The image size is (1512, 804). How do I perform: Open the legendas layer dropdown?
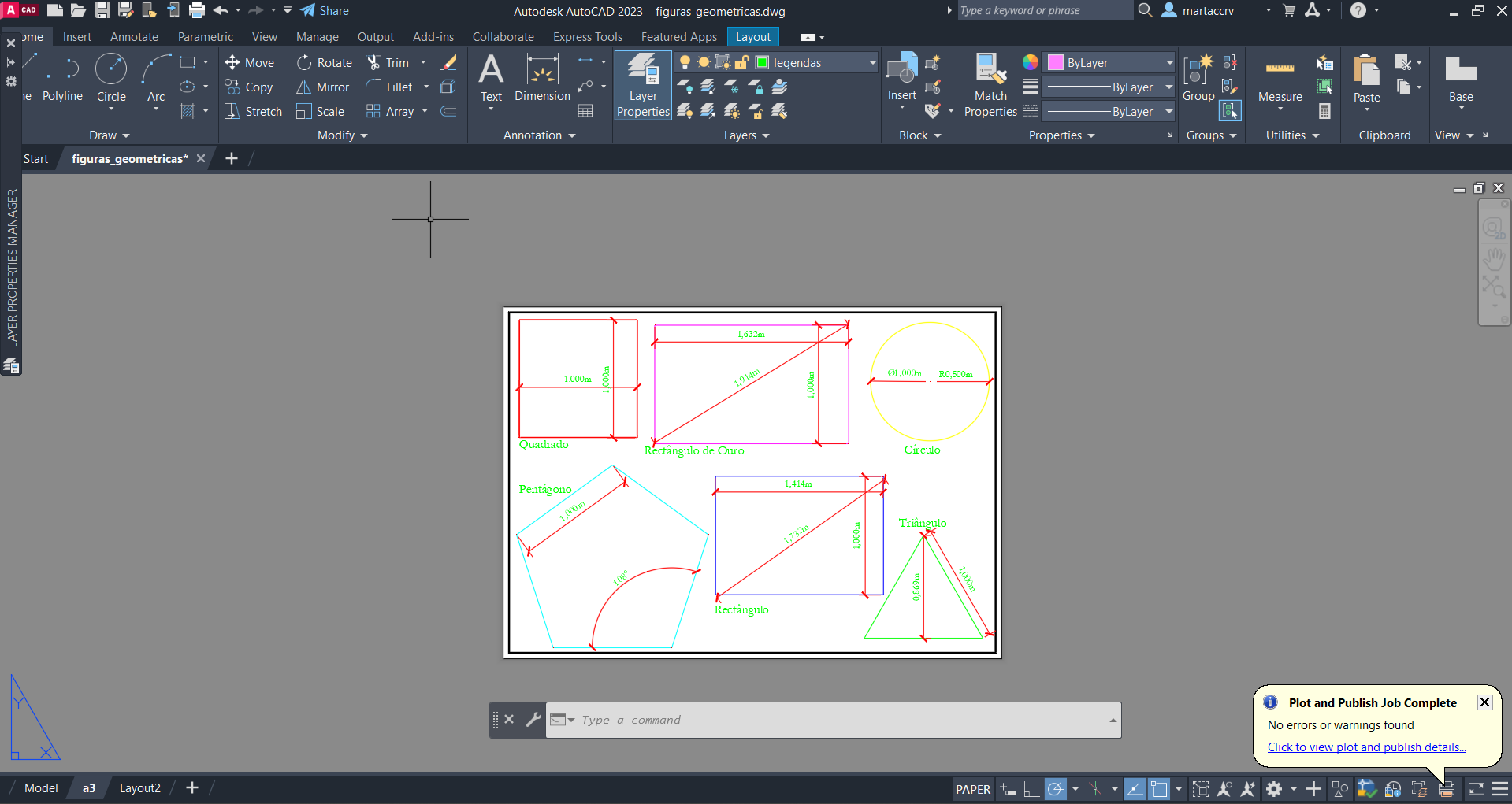click(872, 63)
